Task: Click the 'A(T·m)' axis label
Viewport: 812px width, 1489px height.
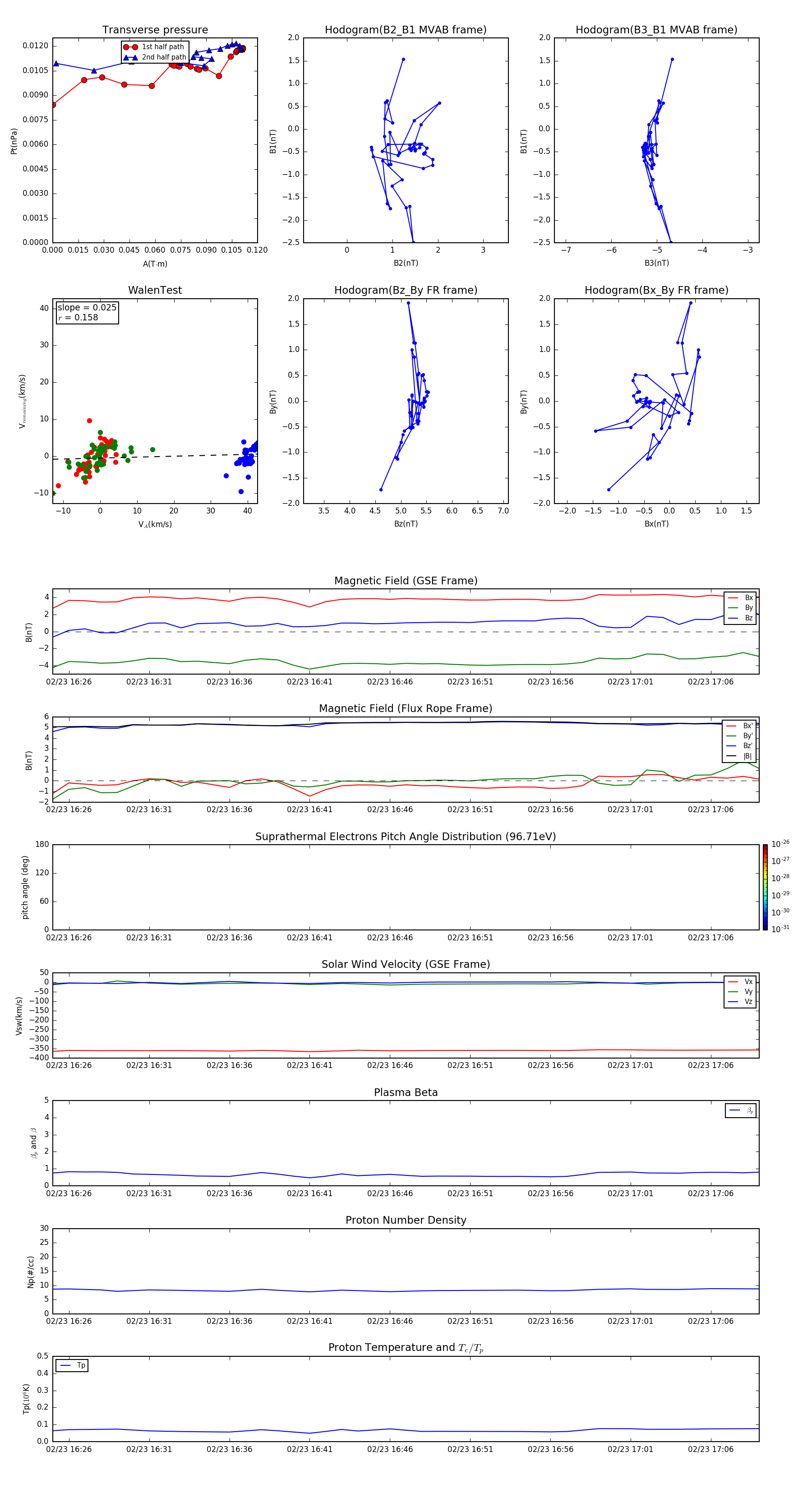Action: click(x=155, y=264)
